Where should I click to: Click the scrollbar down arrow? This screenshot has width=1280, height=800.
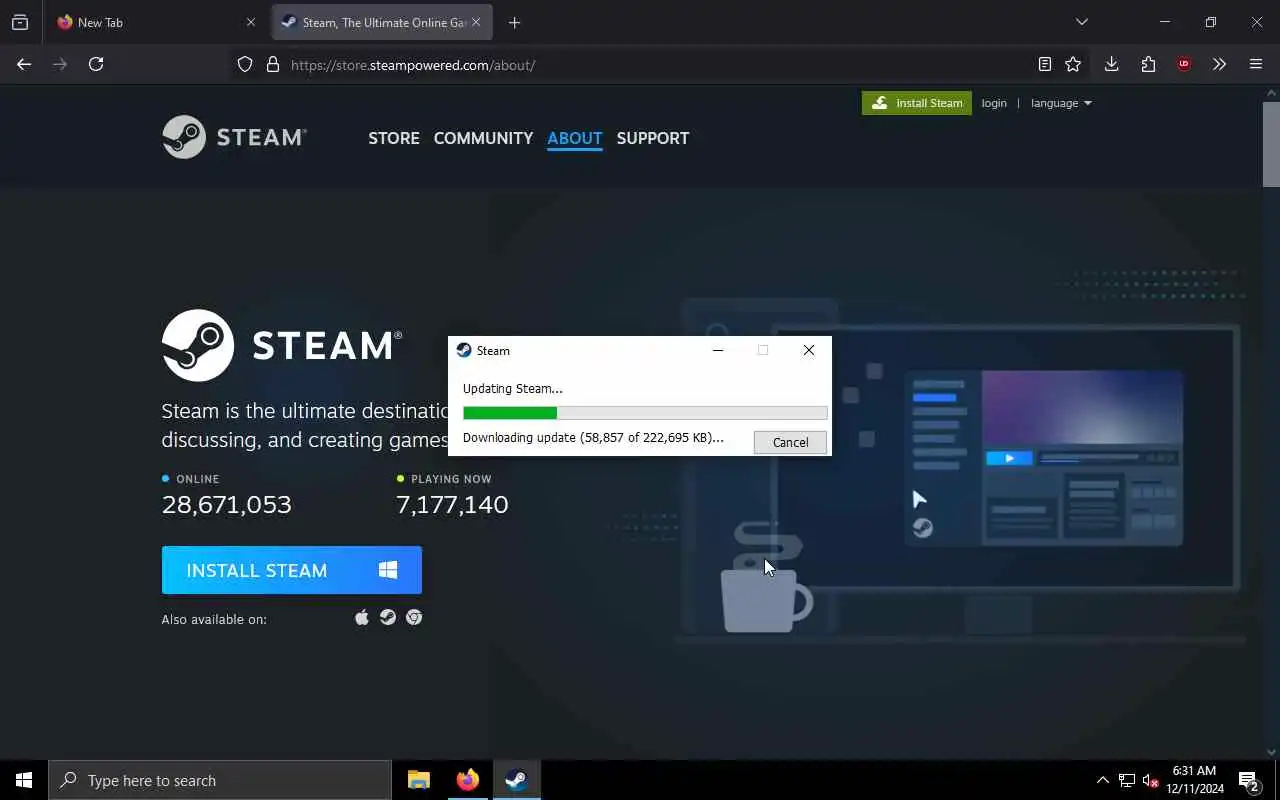tap(1271, 752)
